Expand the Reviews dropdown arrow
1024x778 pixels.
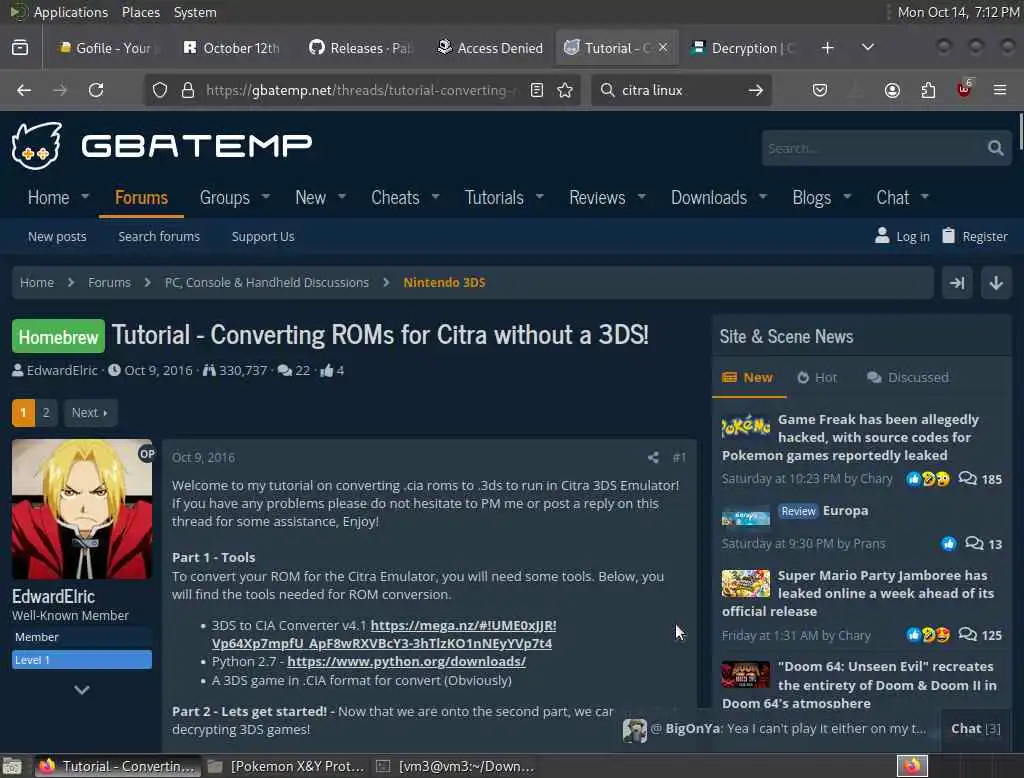click(x=641, y=197)
